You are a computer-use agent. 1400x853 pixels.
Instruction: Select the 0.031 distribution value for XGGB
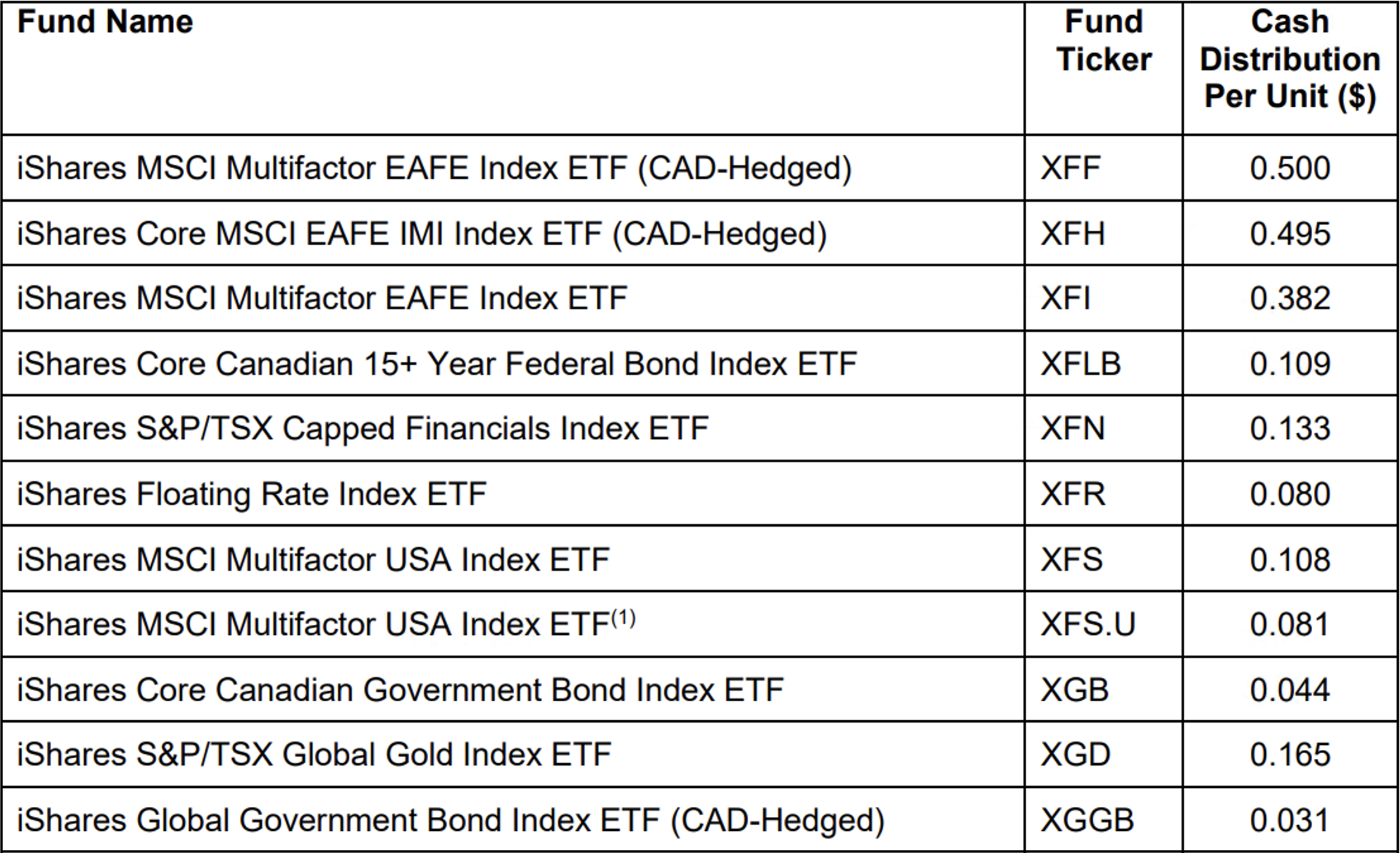(1290, 821)
